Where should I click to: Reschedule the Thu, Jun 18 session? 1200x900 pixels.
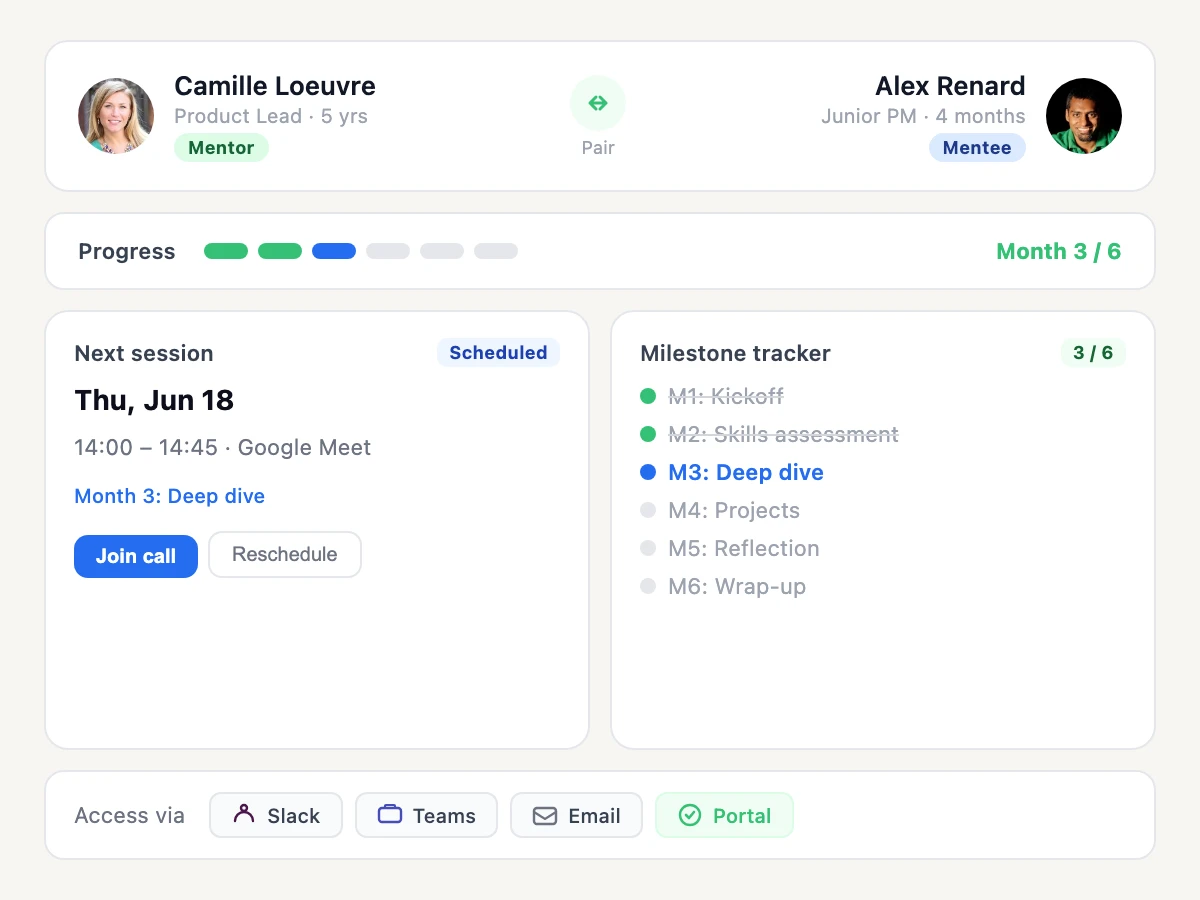click(285, 555)
